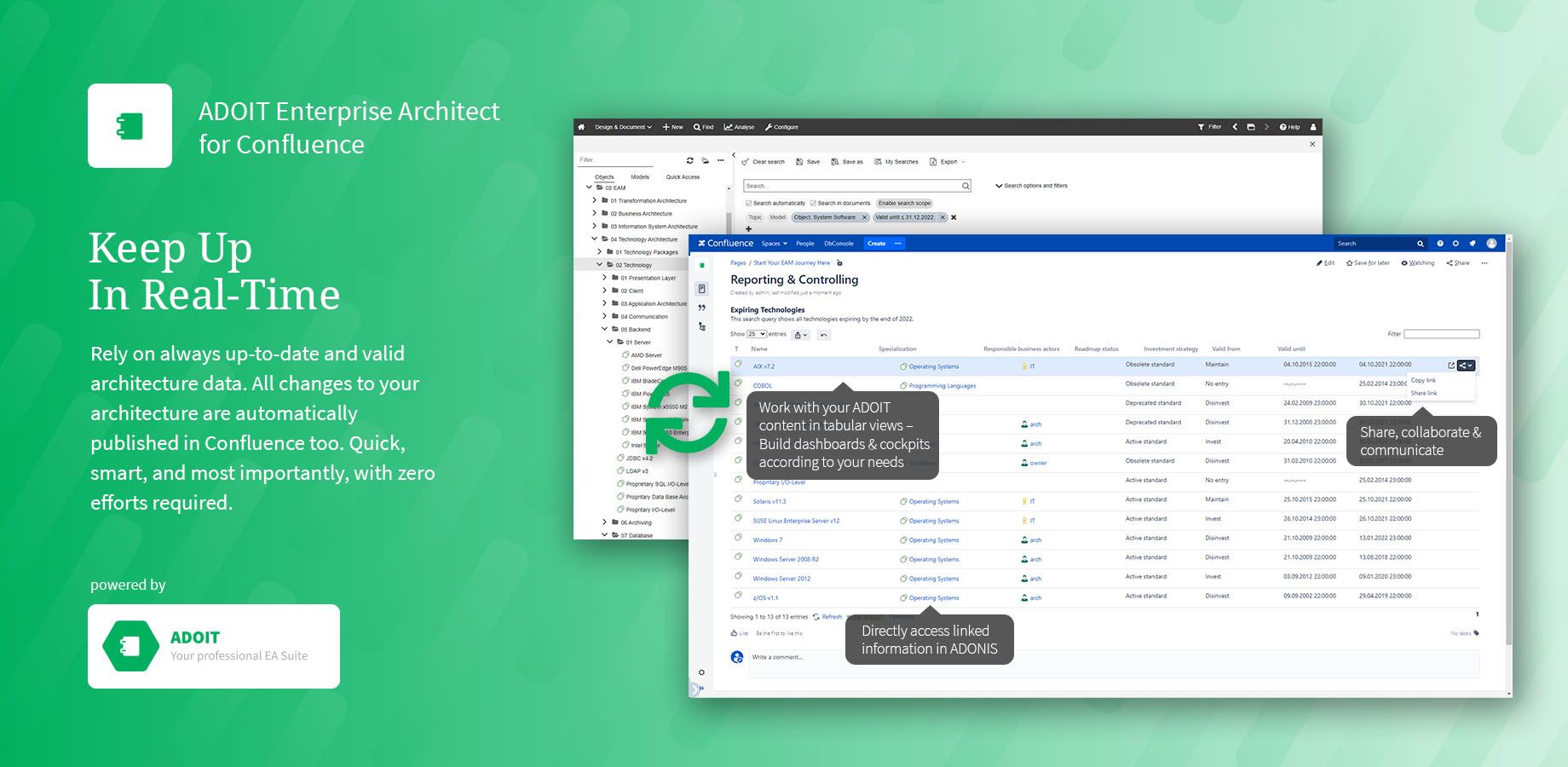1568x767 pixels.
Task: Open the user profile icon in ADOIT
Action: (1313, 127)
